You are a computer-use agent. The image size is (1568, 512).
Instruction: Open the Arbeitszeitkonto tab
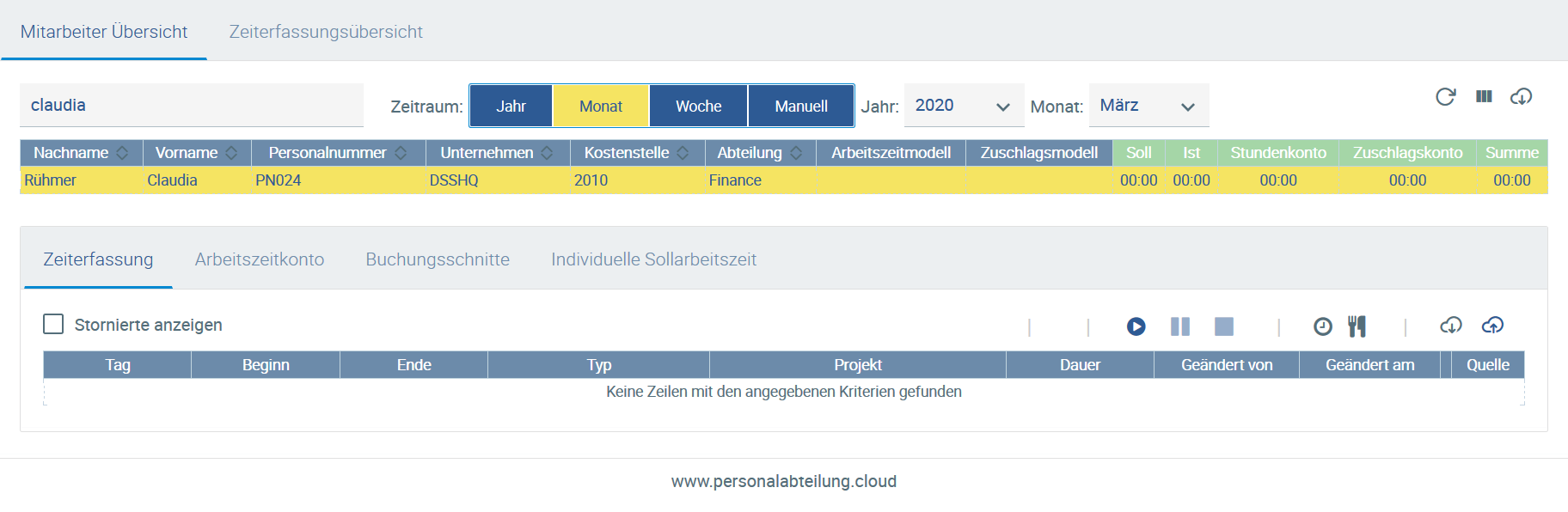click(x=260, y=259)
